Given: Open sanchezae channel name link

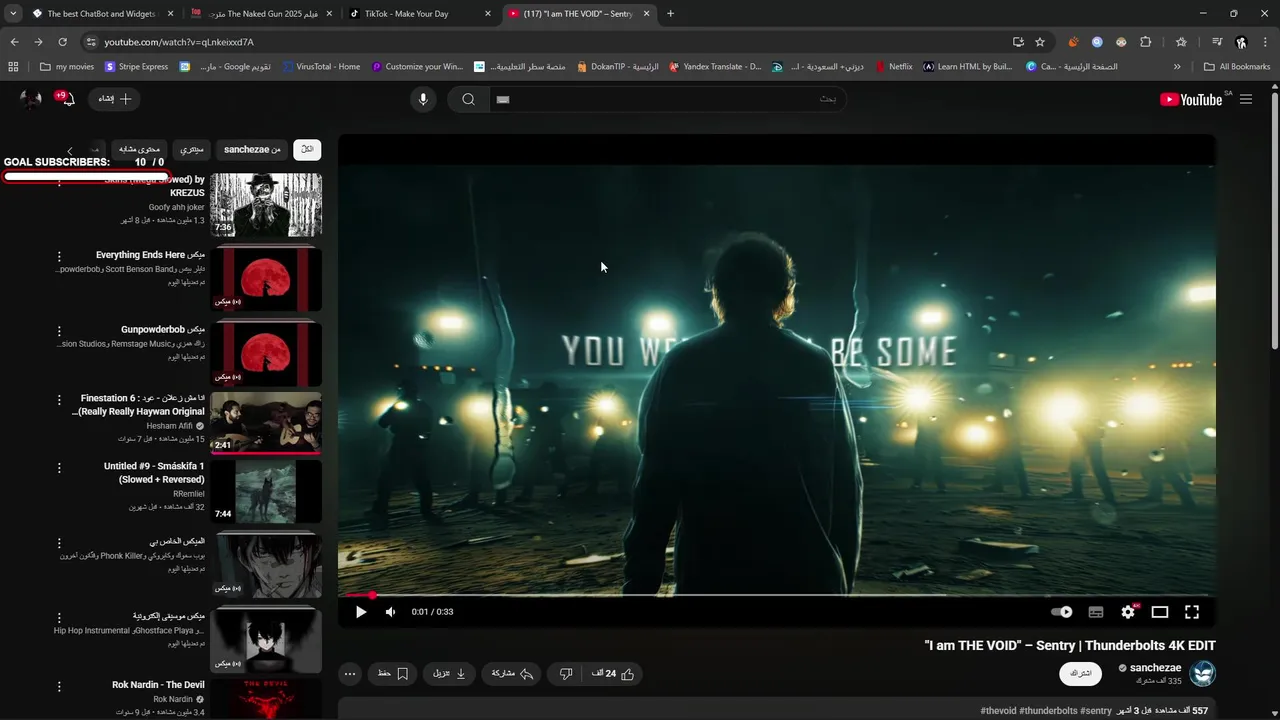Looking at the screenshot, I should pyautogui.click(x=1155, y=668).
